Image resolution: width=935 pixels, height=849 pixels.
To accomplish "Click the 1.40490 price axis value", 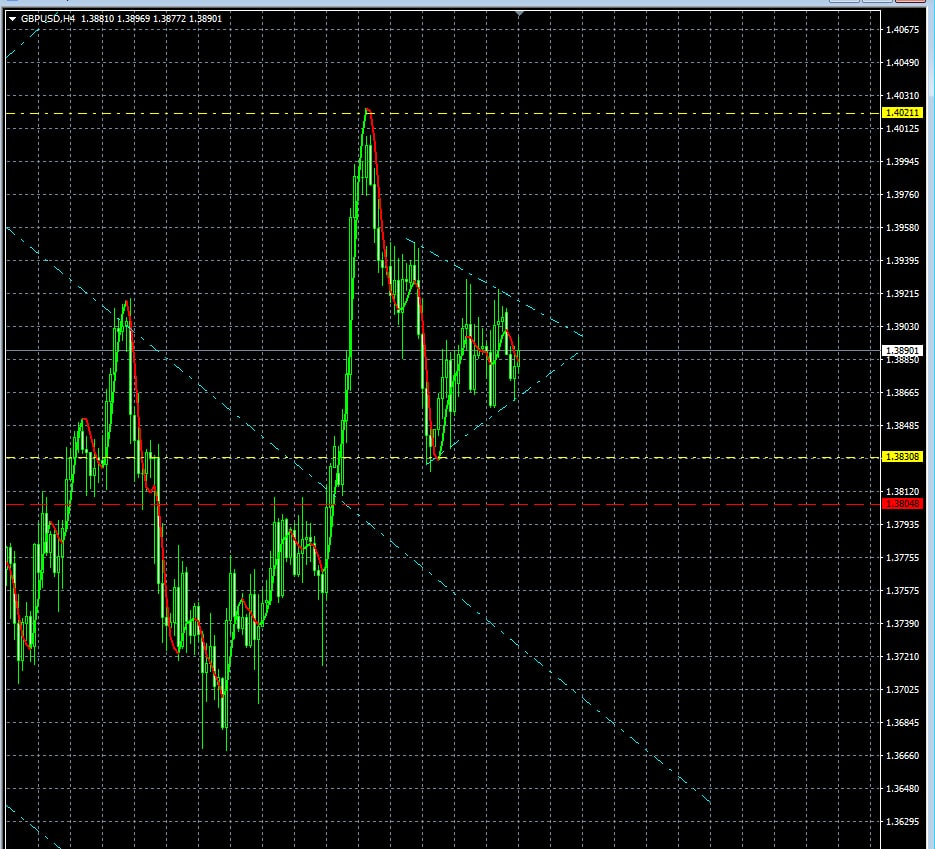I will 902,63.
